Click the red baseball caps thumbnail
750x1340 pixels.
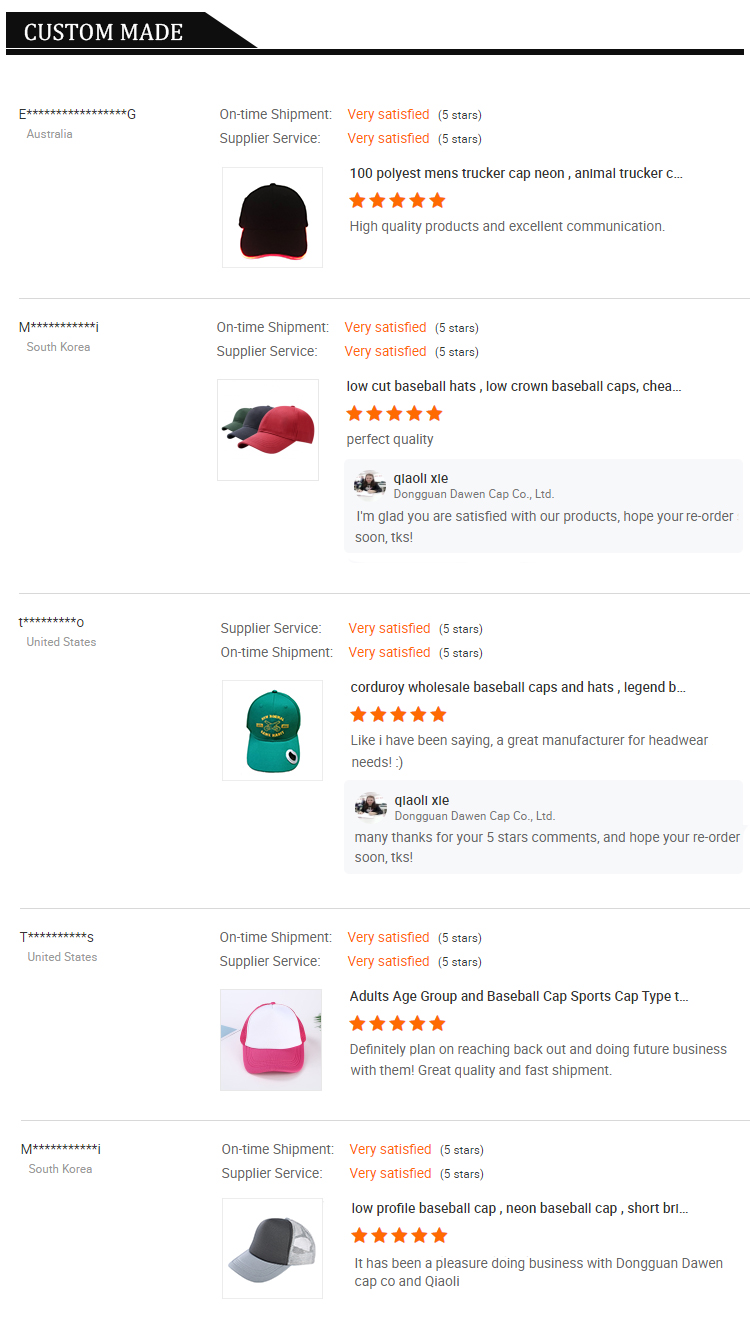pyautogui.click(x=267, y=430)
